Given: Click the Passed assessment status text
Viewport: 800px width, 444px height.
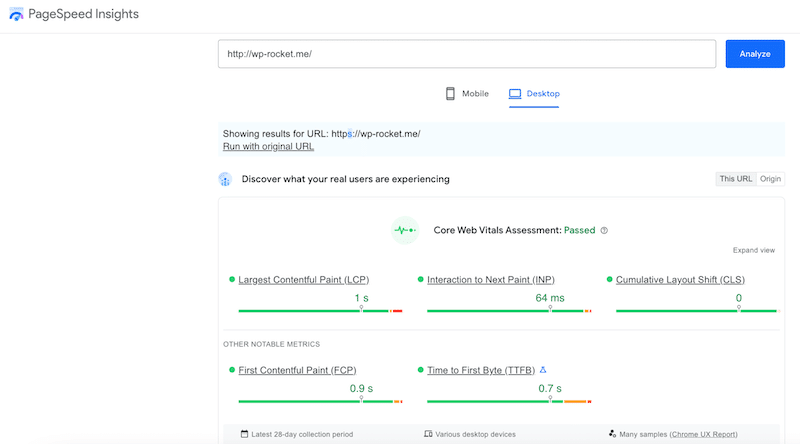Looking at the screenshot, I should 580,230.
